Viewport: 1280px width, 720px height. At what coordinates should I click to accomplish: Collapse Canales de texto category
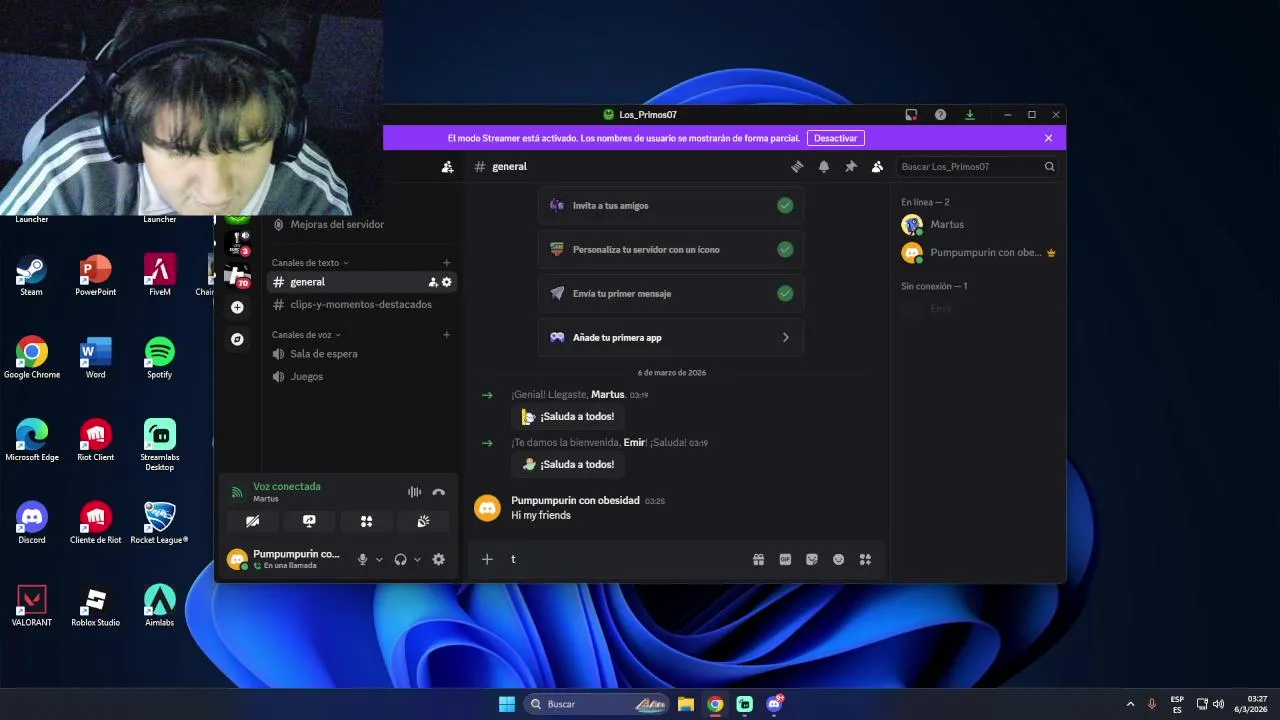pyautogui.click(x=310, y=263)
